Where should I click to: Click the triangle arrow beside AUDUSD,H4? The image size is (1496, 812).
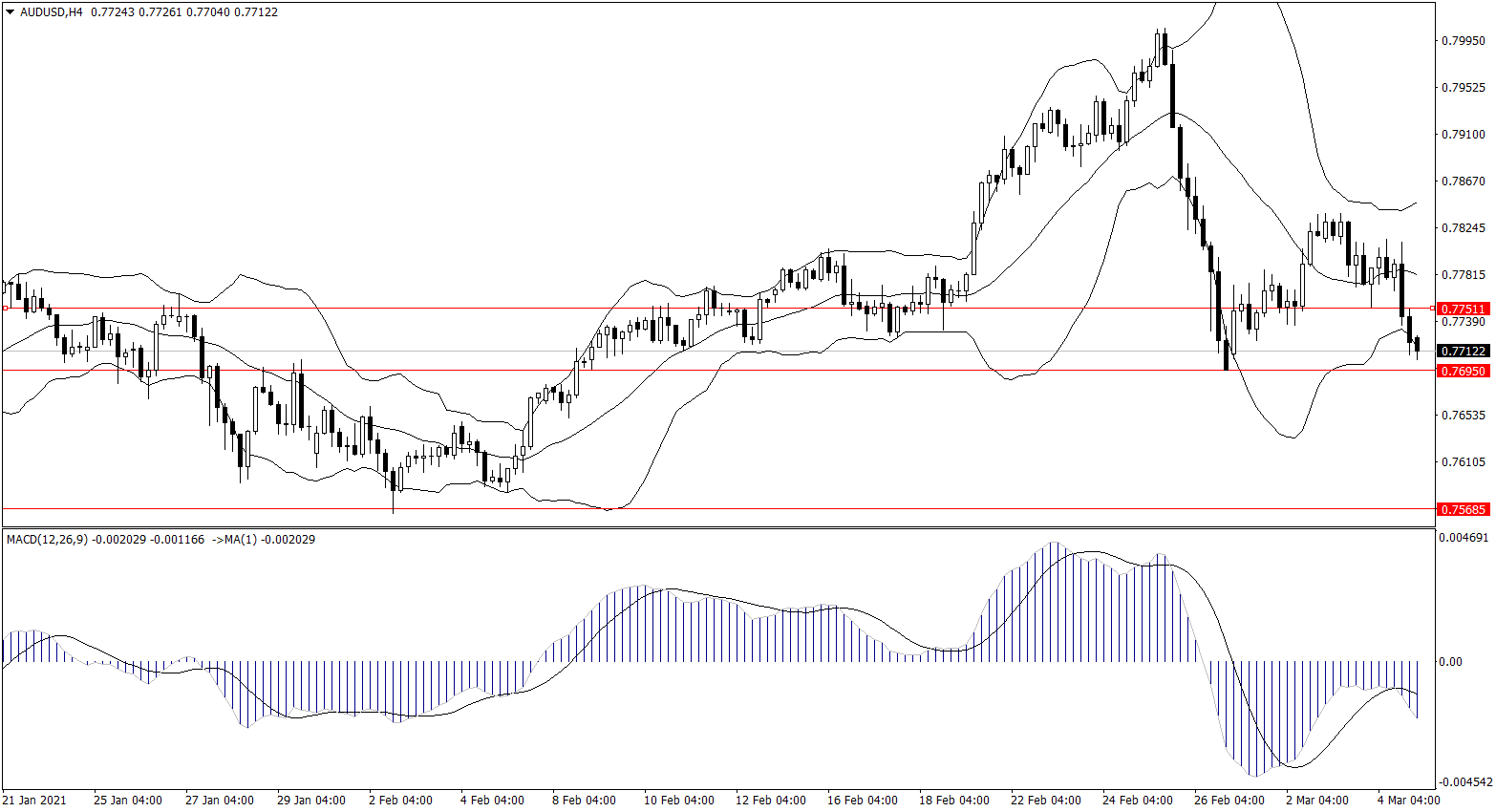tap(10, 12)
